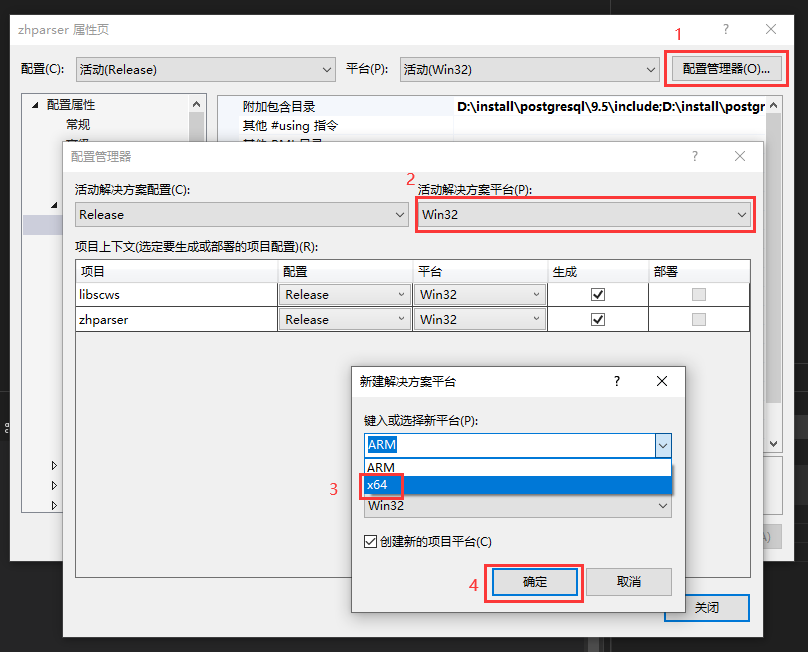Viewport: 808px width, 652px height.
Task: Close the 配置管理器 dialog
Action: tap(740, 156)
